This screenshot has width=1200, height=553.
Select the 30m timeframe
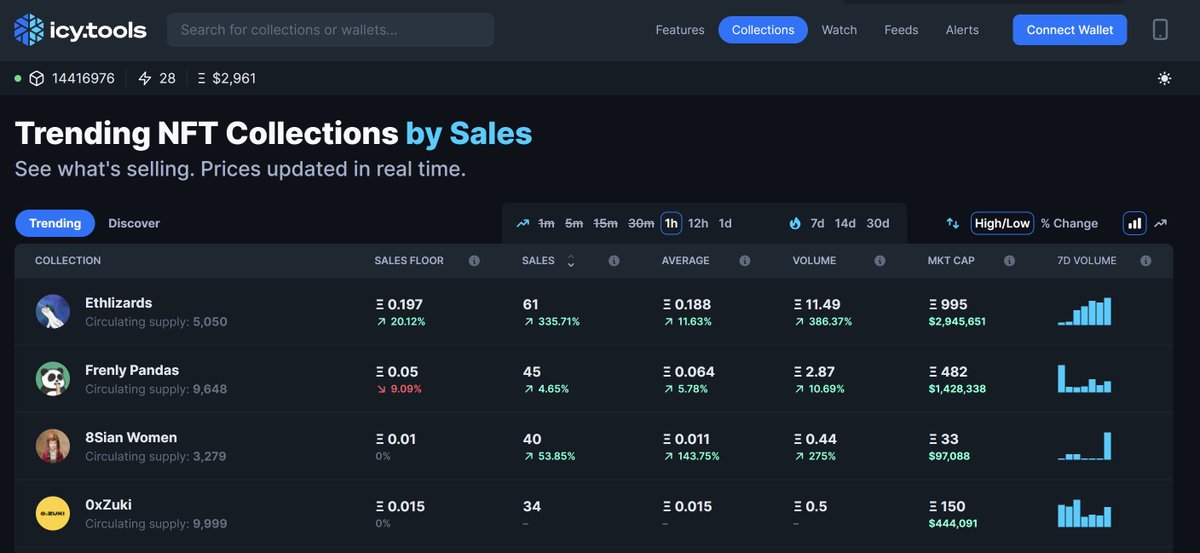pyautogui.click(x=641, y=223)
